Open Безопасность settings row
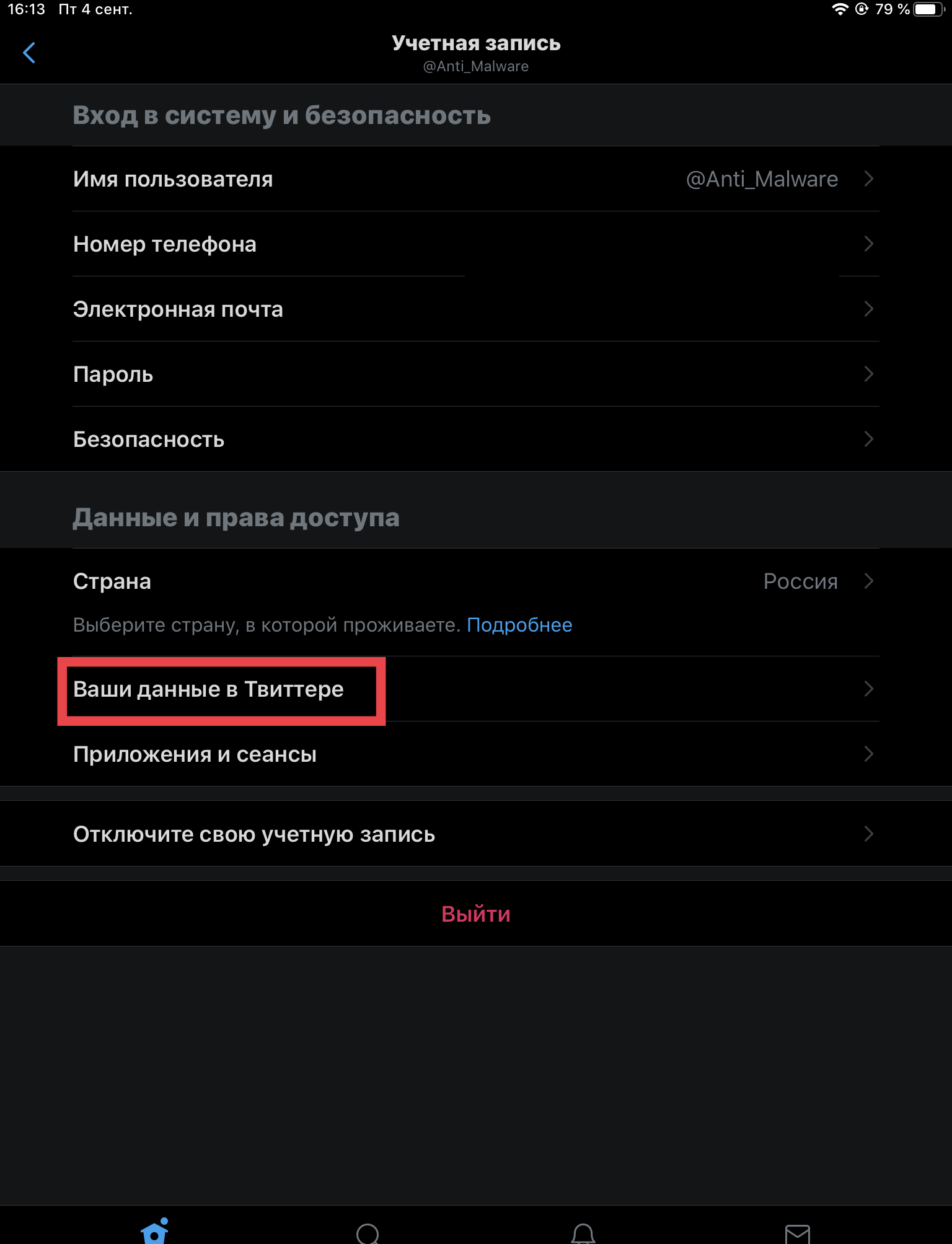952x1244 pixels. click(x=149, y=439)
